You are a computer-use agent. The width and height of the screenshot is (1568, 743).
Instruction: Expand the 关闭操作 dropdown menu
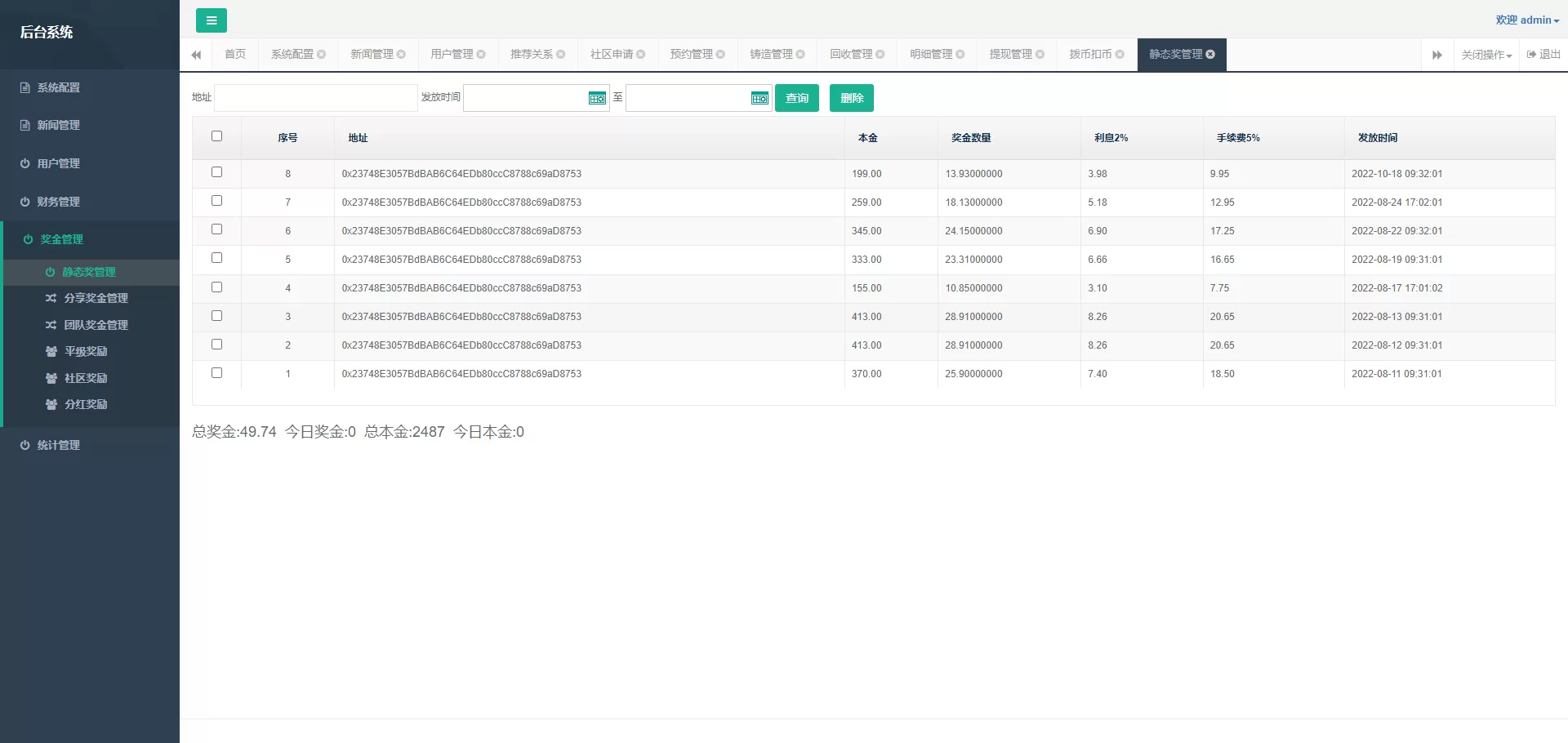coord(1486,55)
